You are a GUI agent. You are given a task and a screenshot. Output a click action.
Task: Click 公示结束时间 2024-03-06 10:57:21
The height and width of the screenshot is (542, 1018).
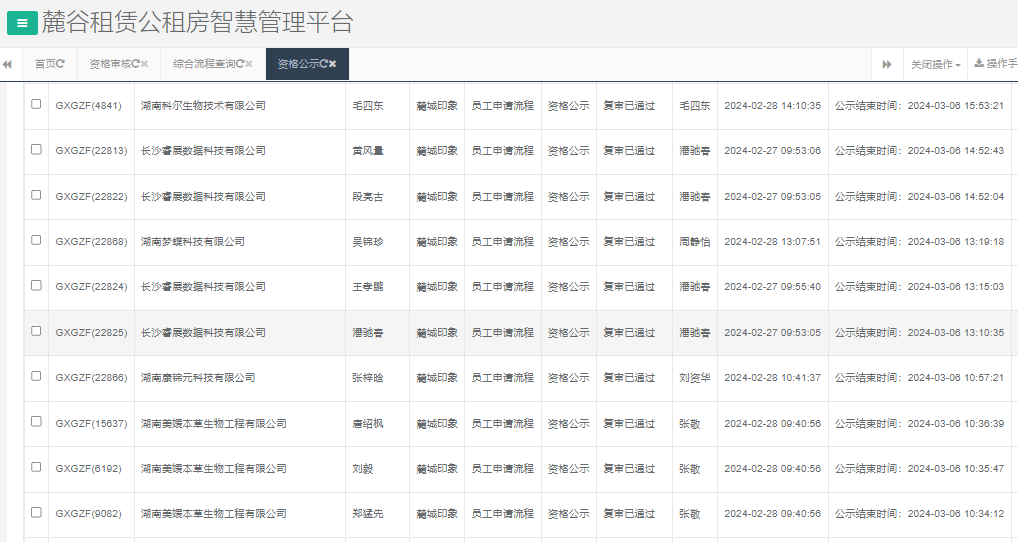(x=919, y=378)
